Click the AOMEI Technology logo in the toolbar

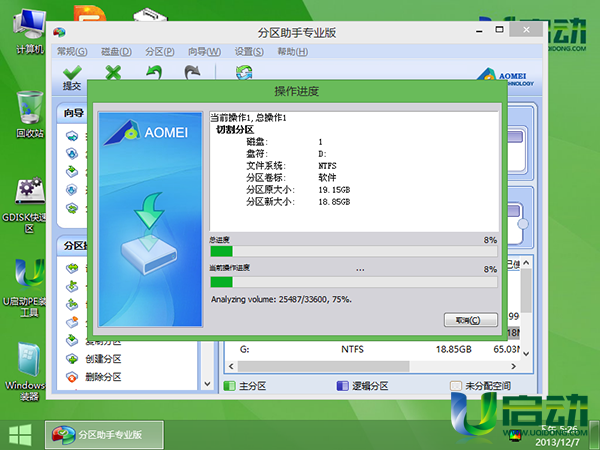pos(505,77)
